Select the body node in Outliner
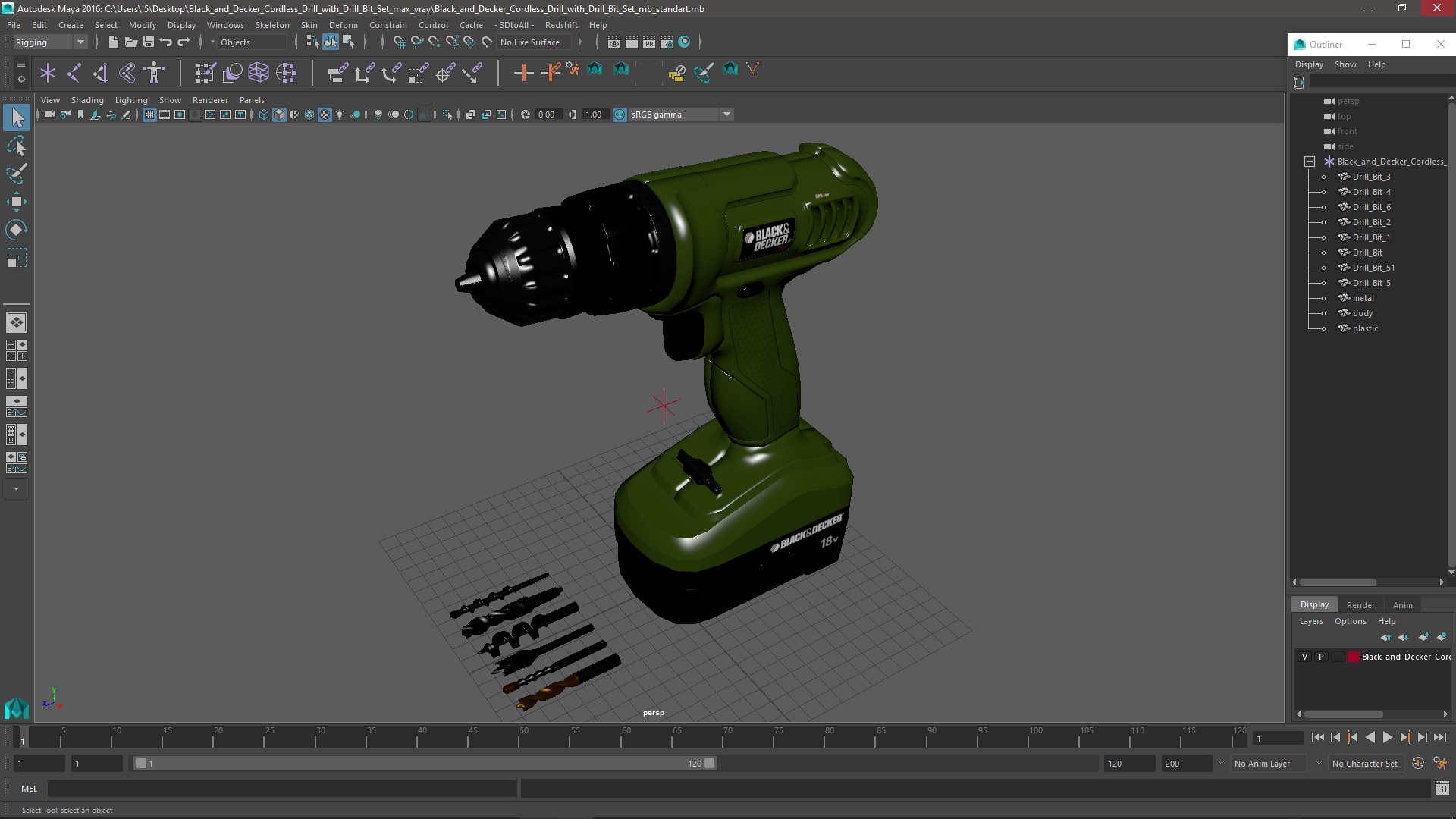 tap(1362, 313)
